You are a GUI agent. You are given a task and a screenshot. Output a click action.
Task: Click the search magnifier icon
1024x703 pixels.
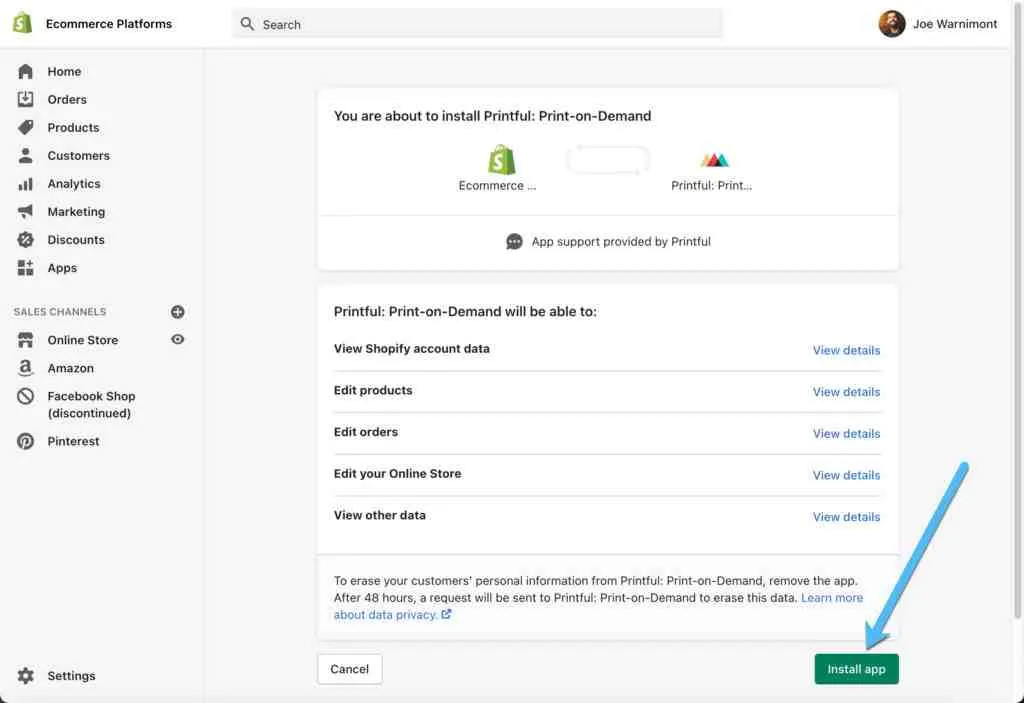pyautogui.click(x=247, y=24)
